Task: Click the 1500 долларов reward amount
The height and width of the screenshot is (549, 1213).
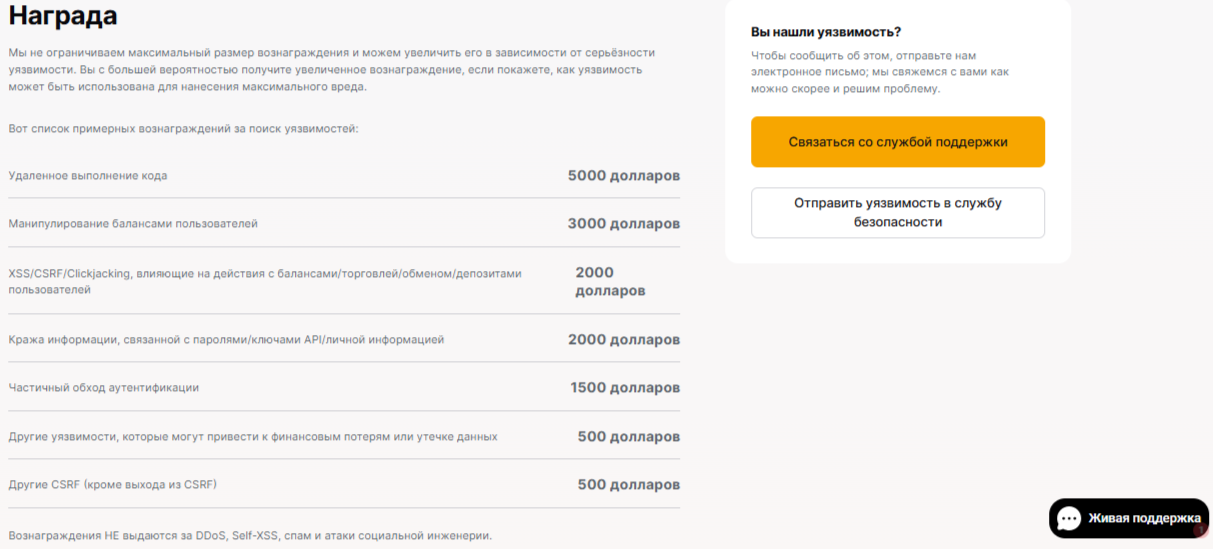Action: click(625, 388)
